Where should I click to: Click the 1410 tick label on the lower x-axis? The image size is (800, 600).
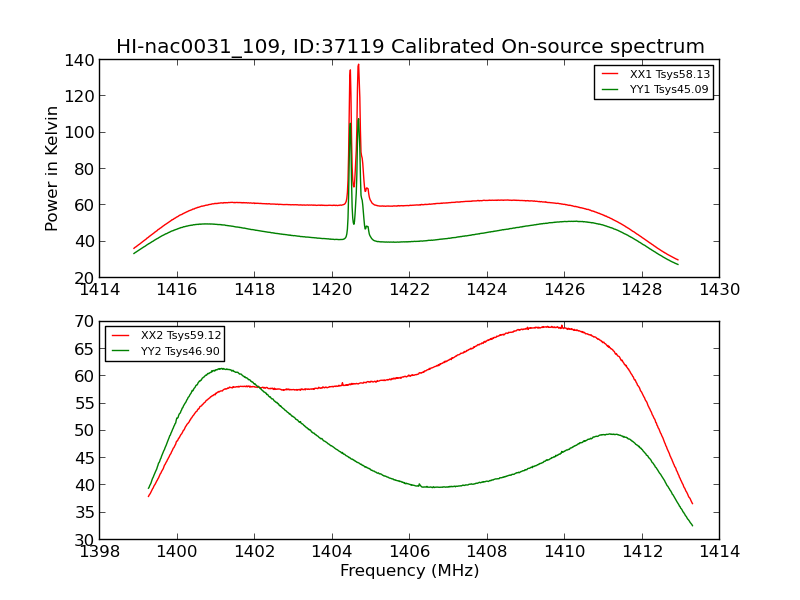tap(564, 551)
